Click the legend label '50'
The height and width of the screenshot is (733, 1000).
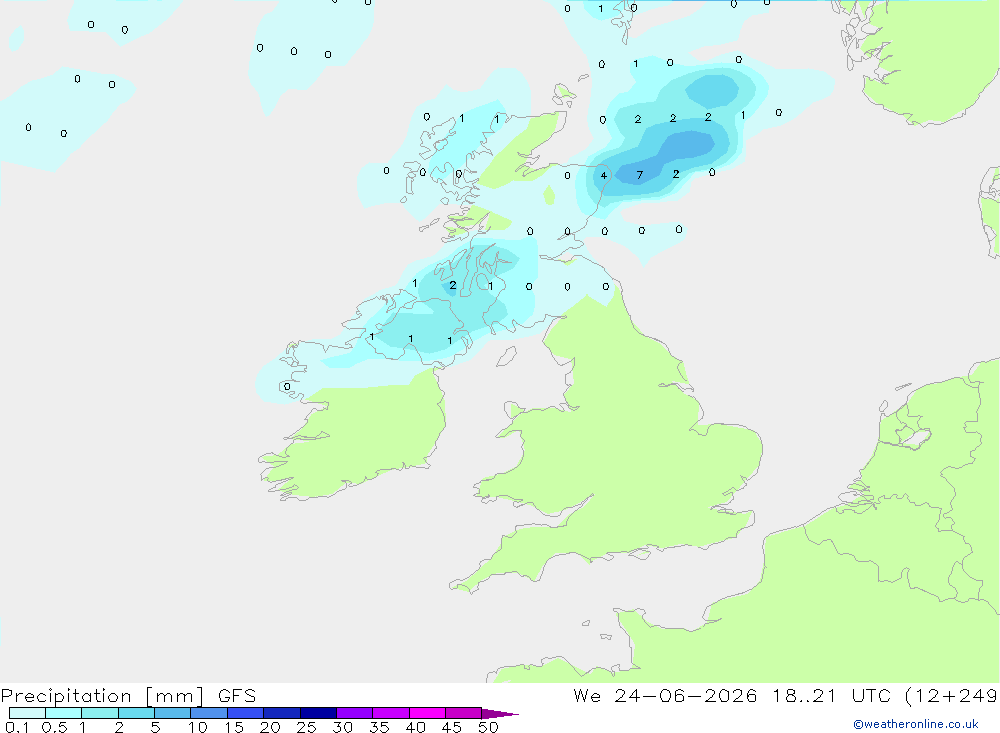(489, 727)
